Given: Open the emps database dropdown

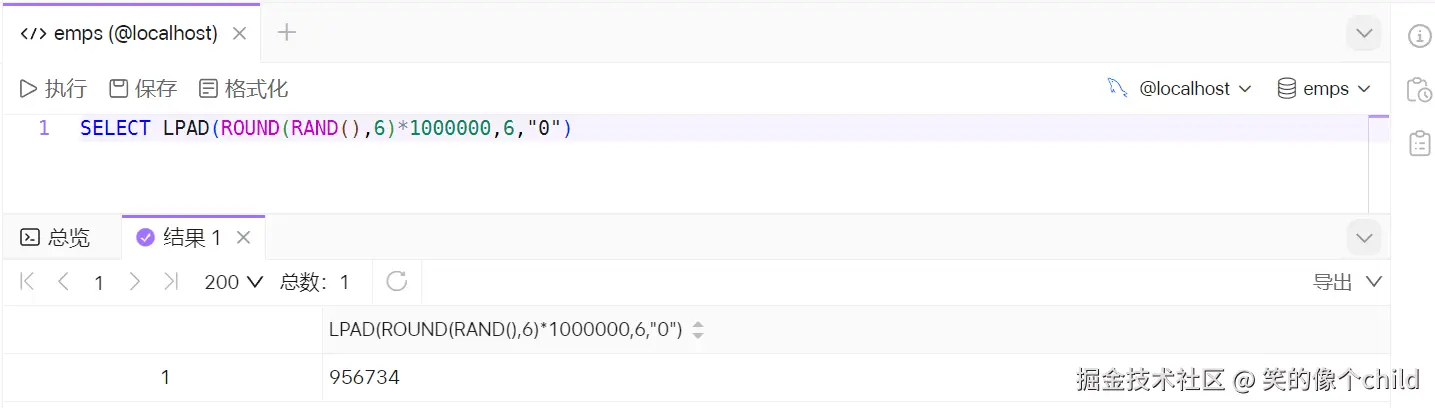Looking at the screenshot, I should pos(1325,89).
